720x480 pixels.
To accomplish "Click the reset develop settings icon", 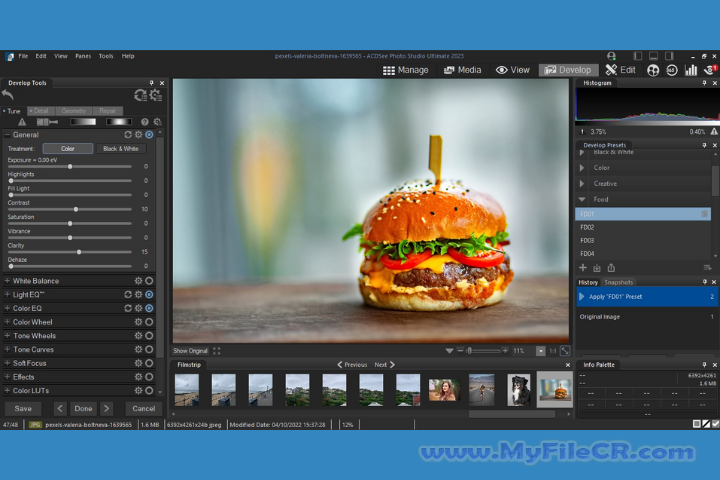I will [141, 95].
